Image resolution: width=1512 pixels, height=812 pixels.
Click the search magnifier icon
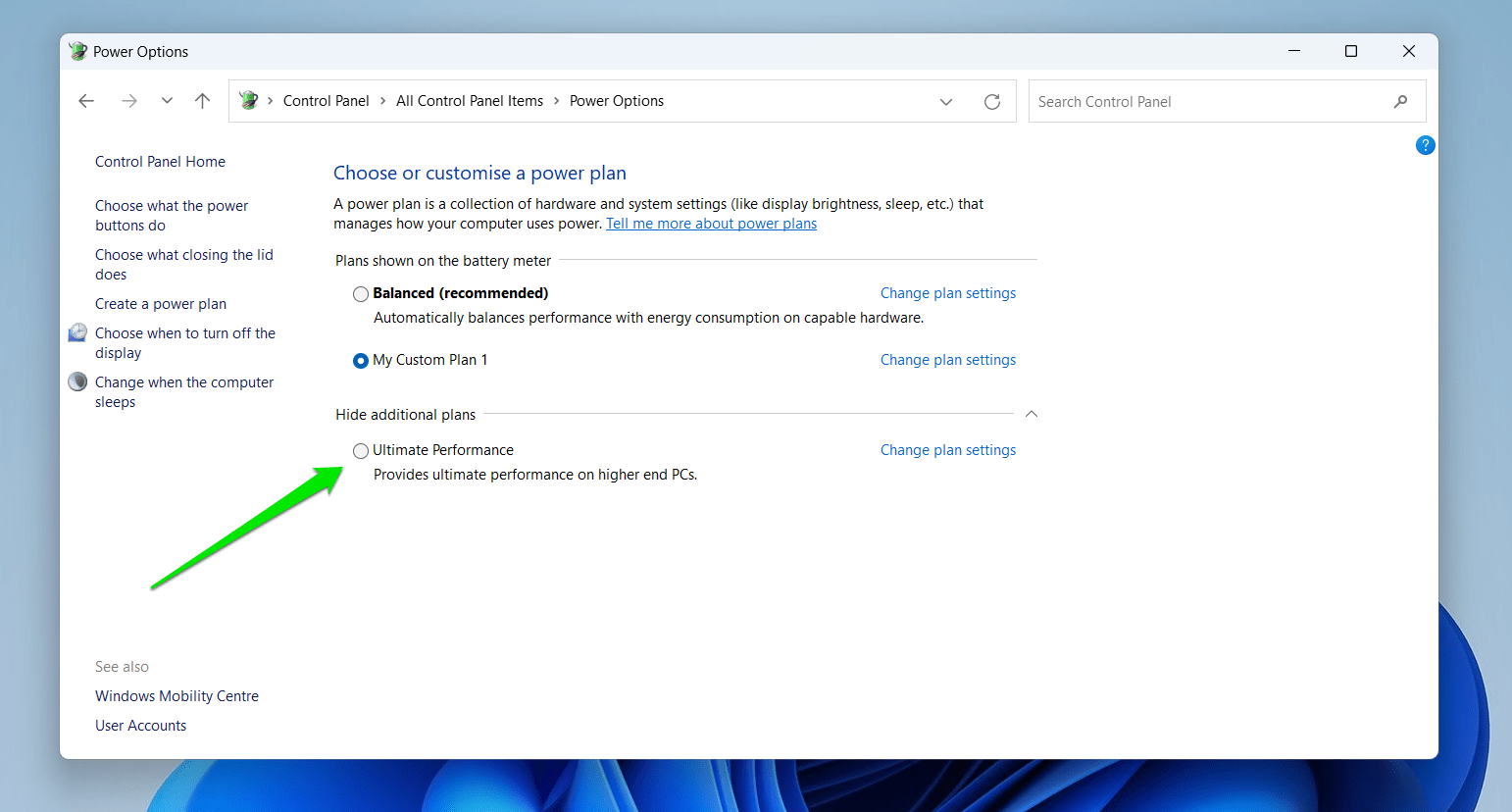1400,102
